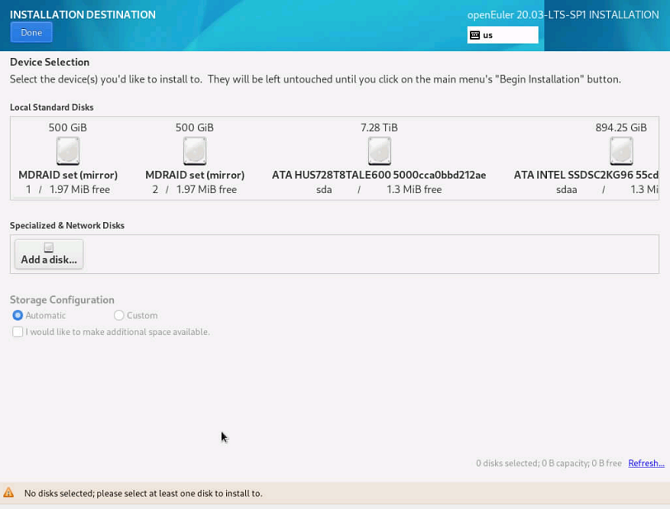Click the 'us' keyboard layout indicator

[488, 35]
